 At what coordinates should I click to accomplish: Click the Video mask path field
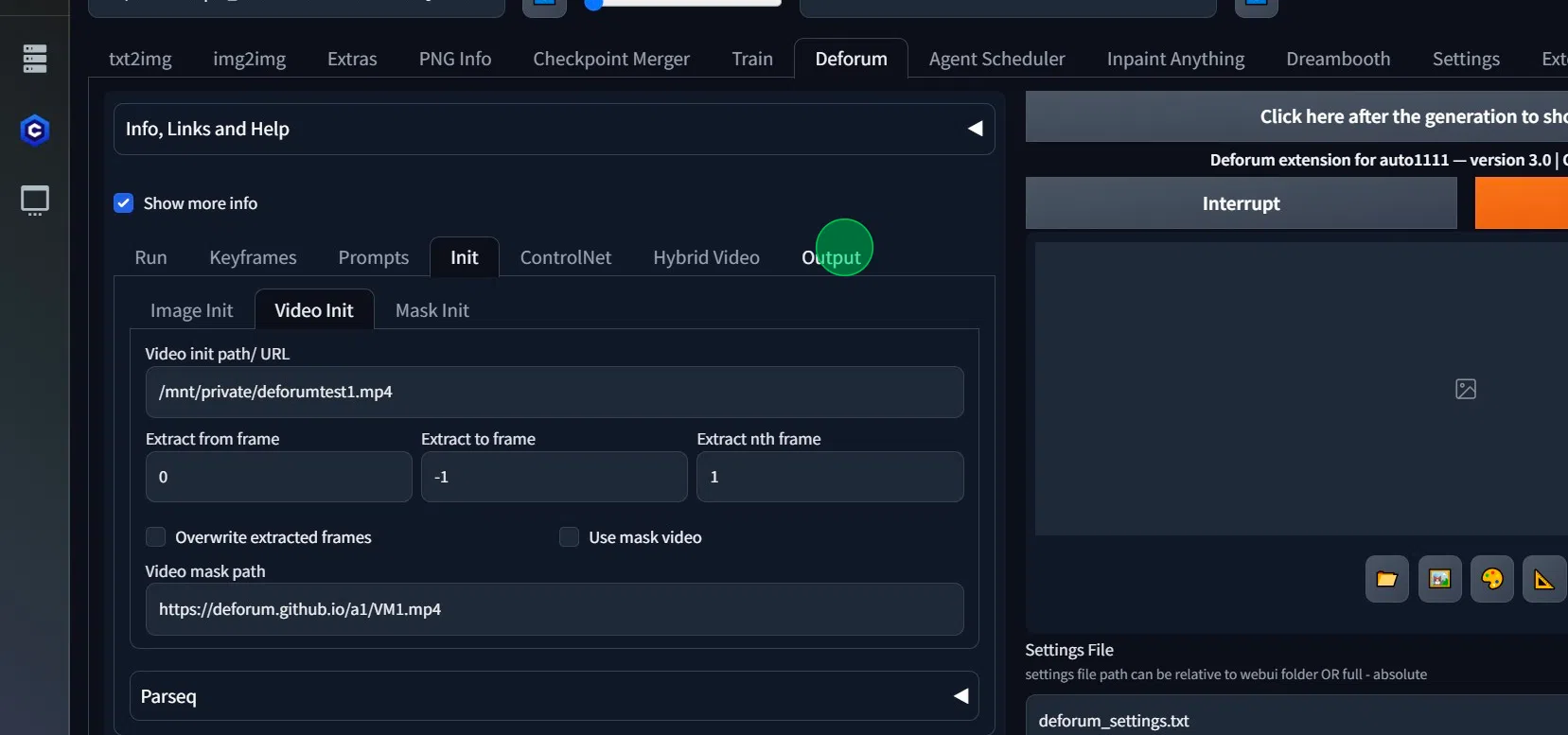tap(555, 609)
